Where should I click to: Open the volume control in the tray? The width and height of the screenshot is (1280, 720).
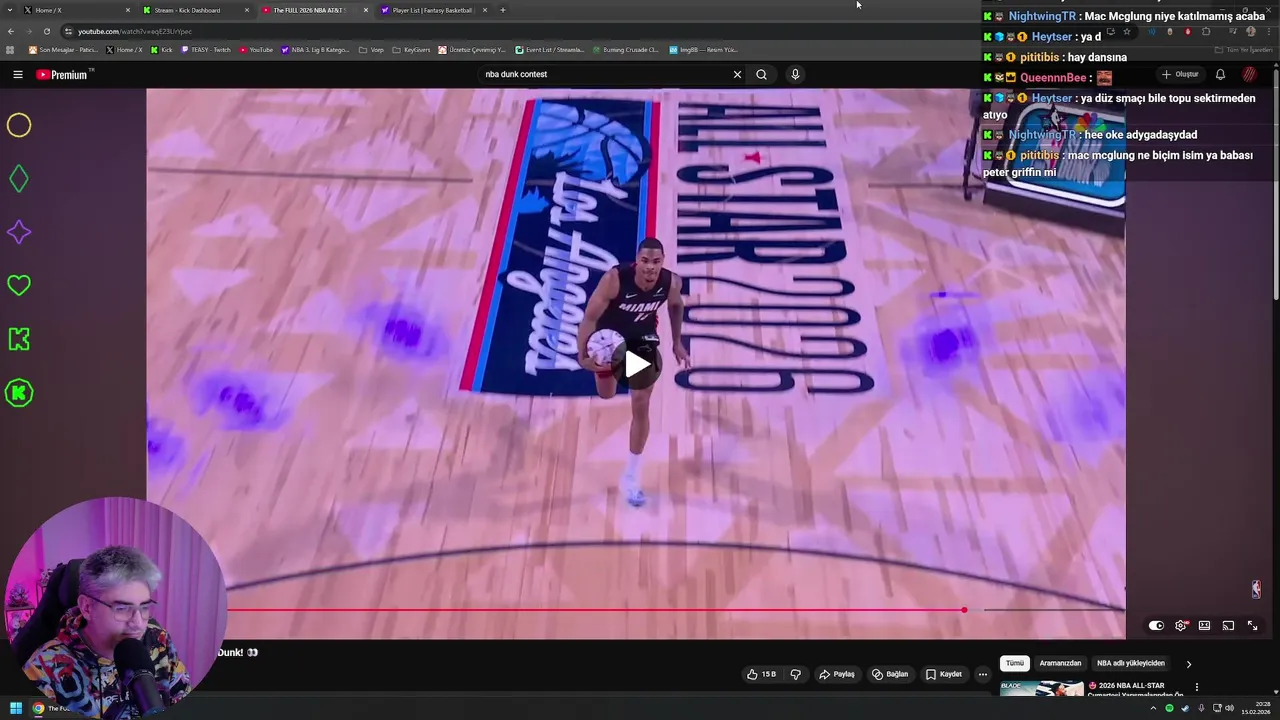pos(1229,708)
